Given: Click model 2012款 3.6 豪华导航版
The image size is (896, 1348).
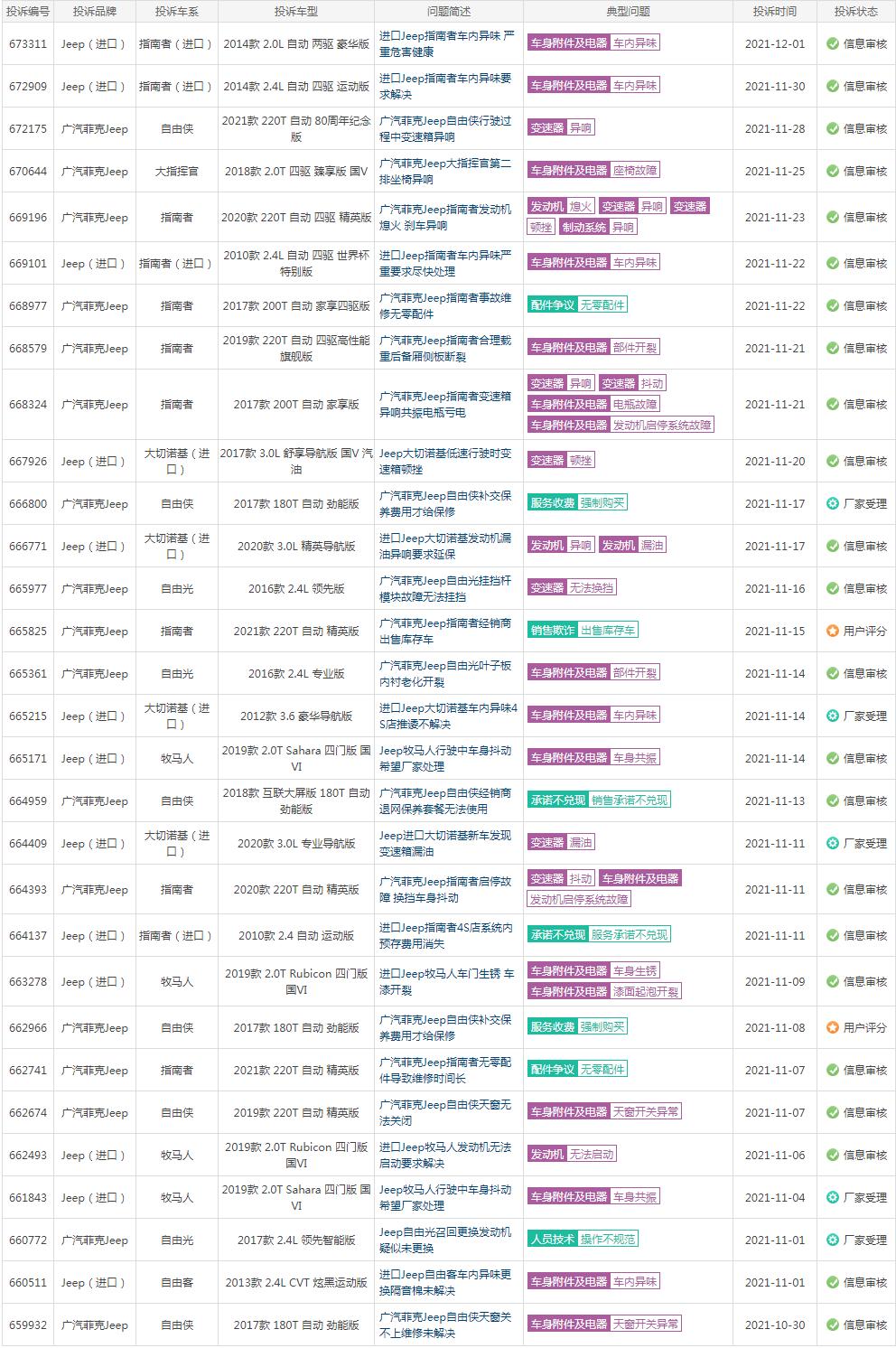Looking at the screenshot, I should (296, 716).
